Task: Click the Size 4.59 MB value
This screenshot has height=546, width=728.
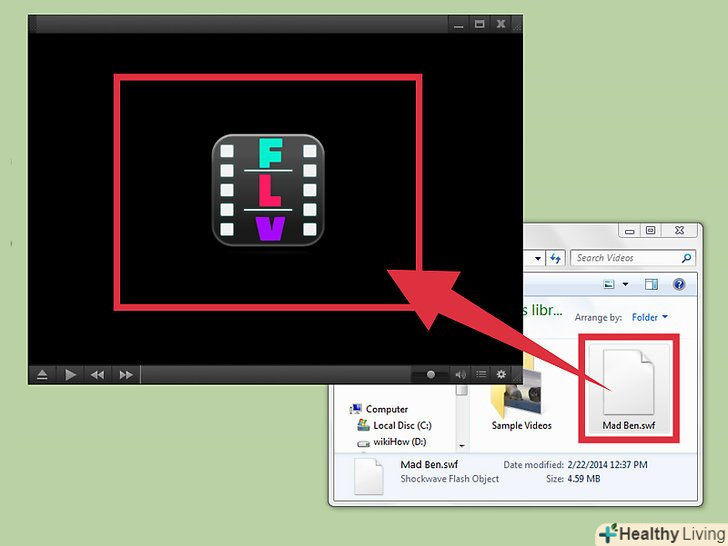Action: tap(584, 479)
